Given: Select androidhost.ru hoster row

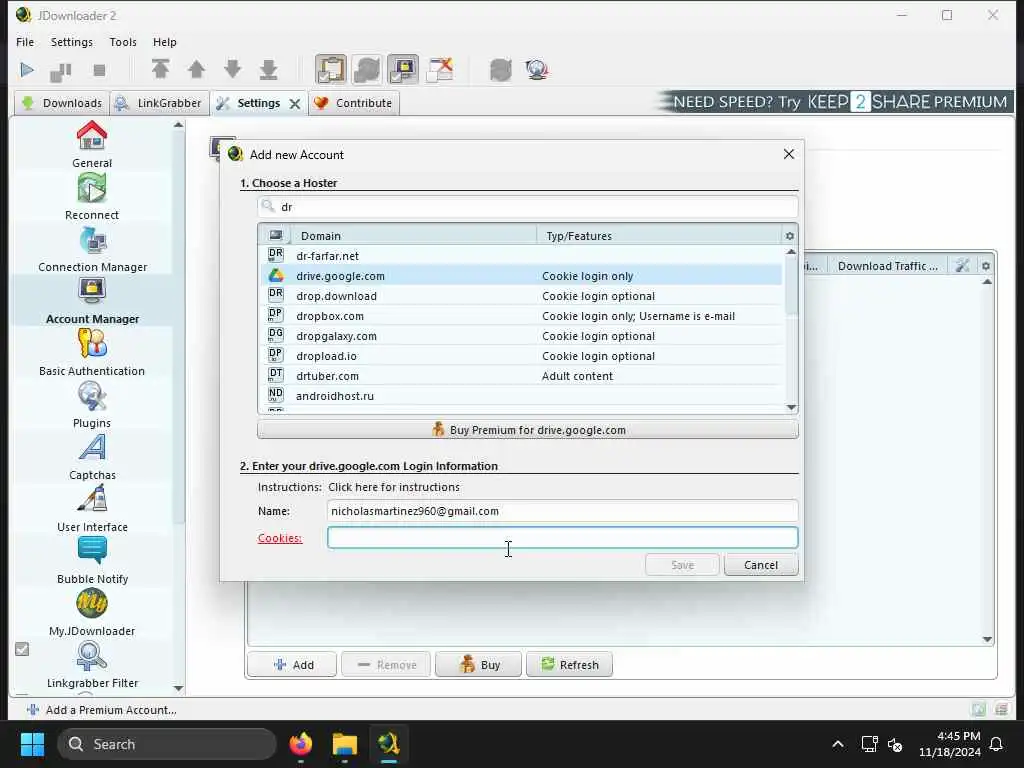Looking at the screenshot, I should click(521, 396).
